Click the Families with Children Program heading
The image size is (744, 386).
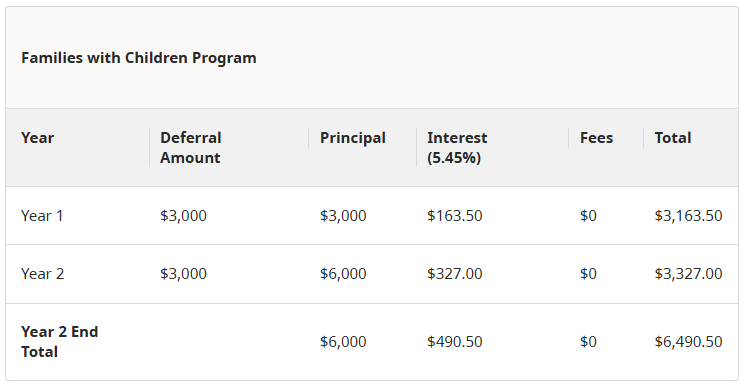click(139, 58)
